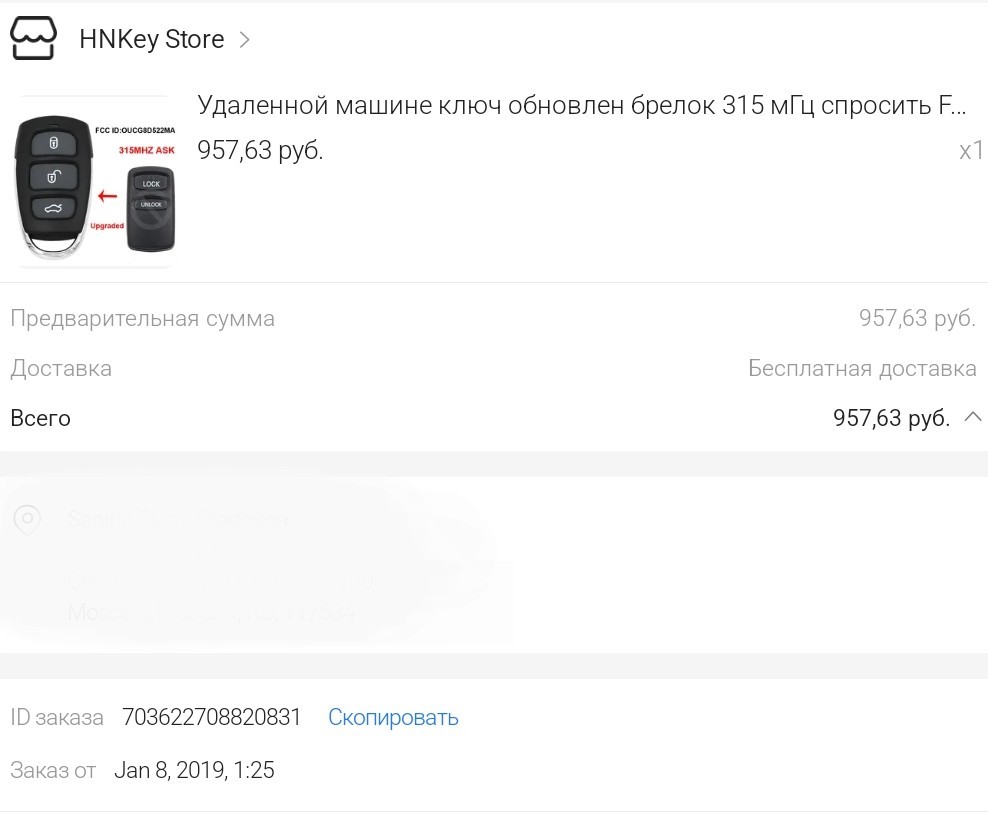
Task: Click the order number 703622708820831
Action: 211,717
